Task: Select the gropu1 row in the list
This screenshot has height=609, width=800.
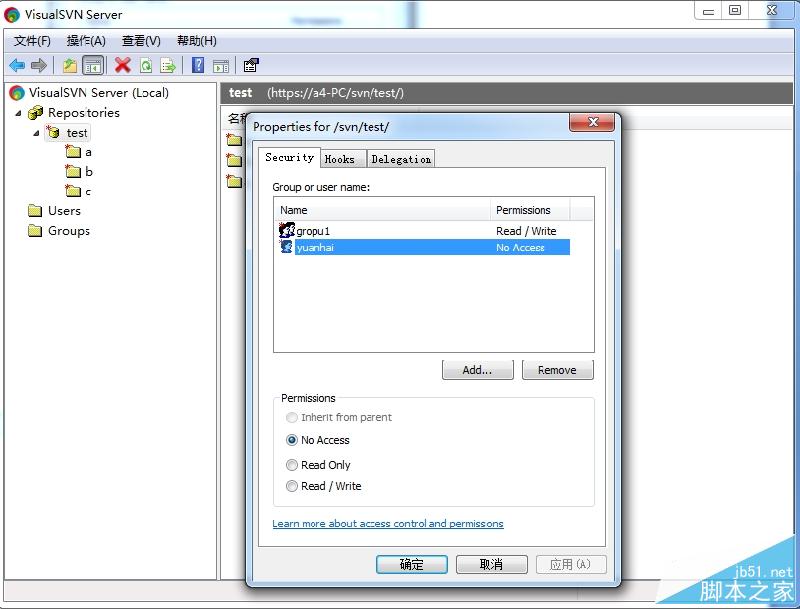Action: coord(313,231)
